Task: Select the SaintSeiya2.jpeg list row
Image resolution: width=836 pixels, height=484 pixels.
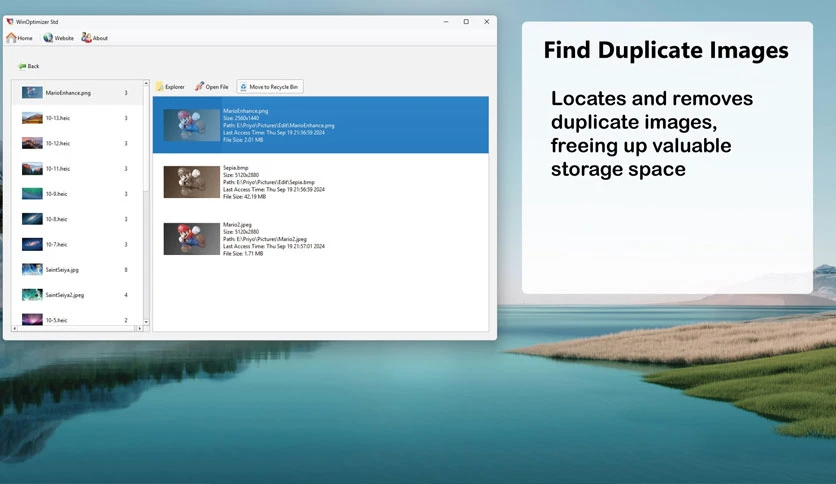Action: pos(77,295)
